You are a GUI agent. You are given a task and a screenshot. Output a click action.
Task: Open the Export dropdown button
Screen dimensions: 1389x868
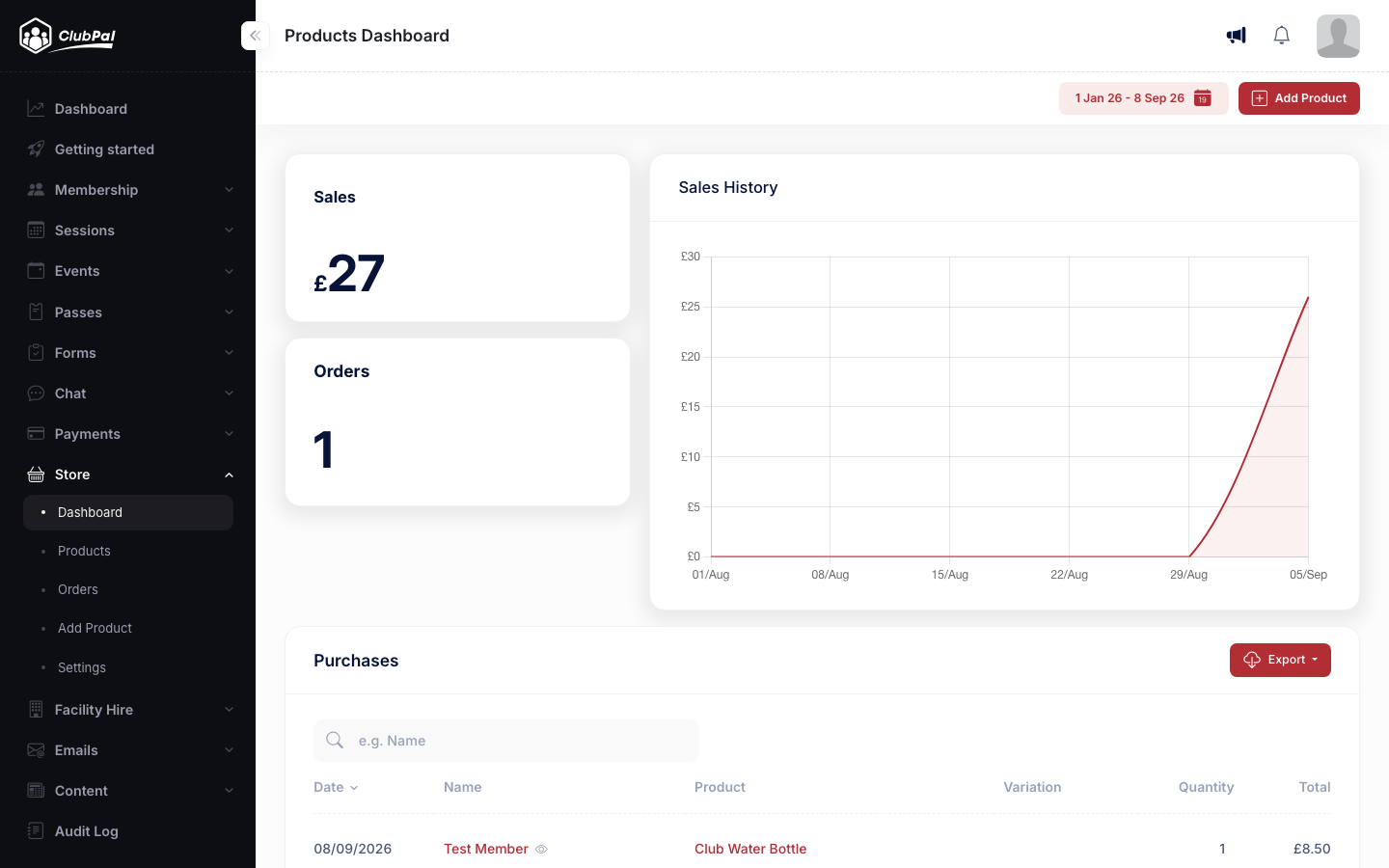pos(1280,661)
